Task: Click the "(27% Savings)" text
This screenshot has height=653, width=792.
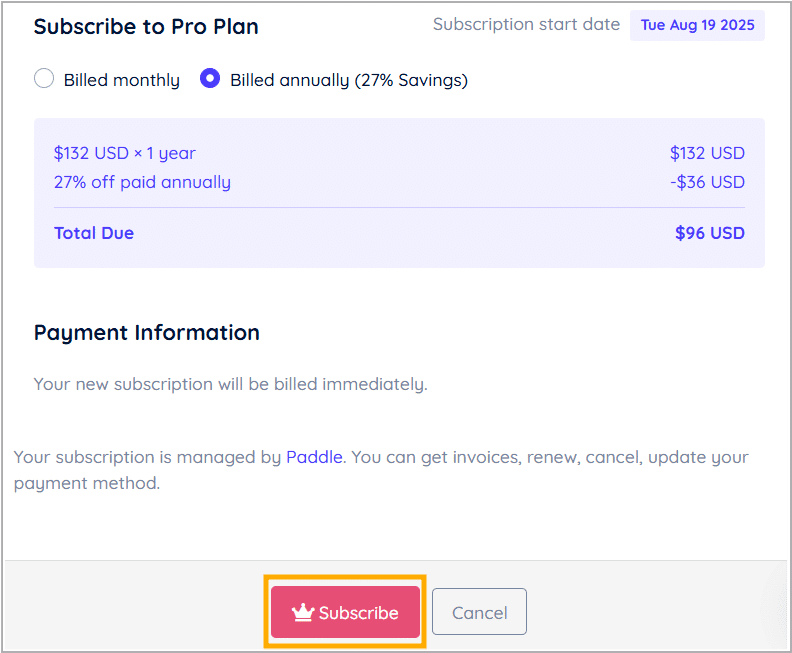Action: tap(411, 80)
